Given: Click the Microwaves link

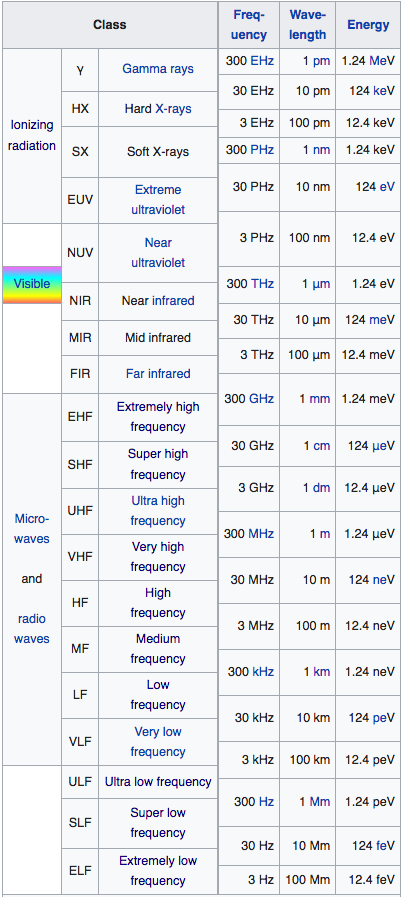Looking at the screenshot, I should tap(32, 529).
